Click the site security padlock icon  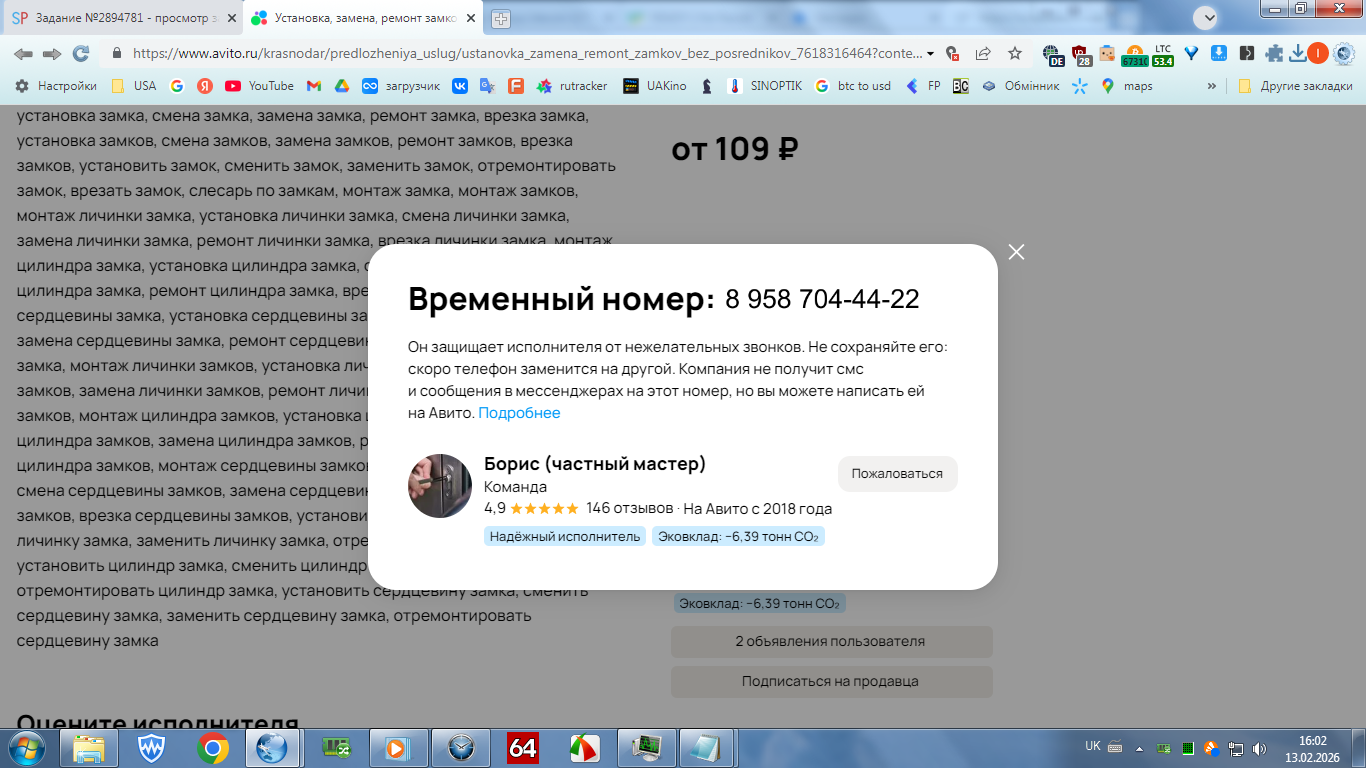coord(116,54)
